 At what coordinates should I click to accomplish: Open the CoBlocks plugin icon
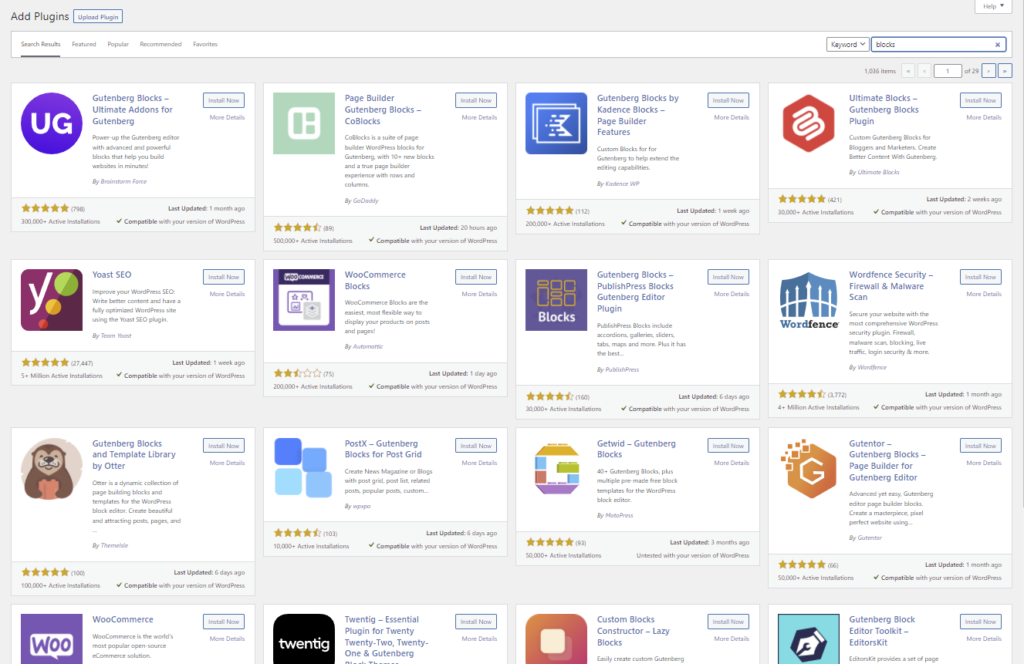click(304, 123)
